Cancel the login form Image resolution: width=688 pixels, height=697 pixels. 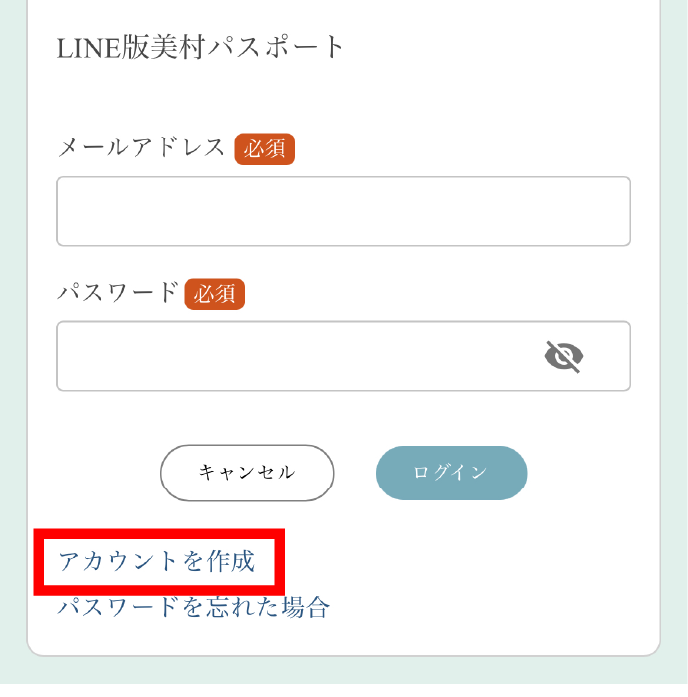(247, 473)
